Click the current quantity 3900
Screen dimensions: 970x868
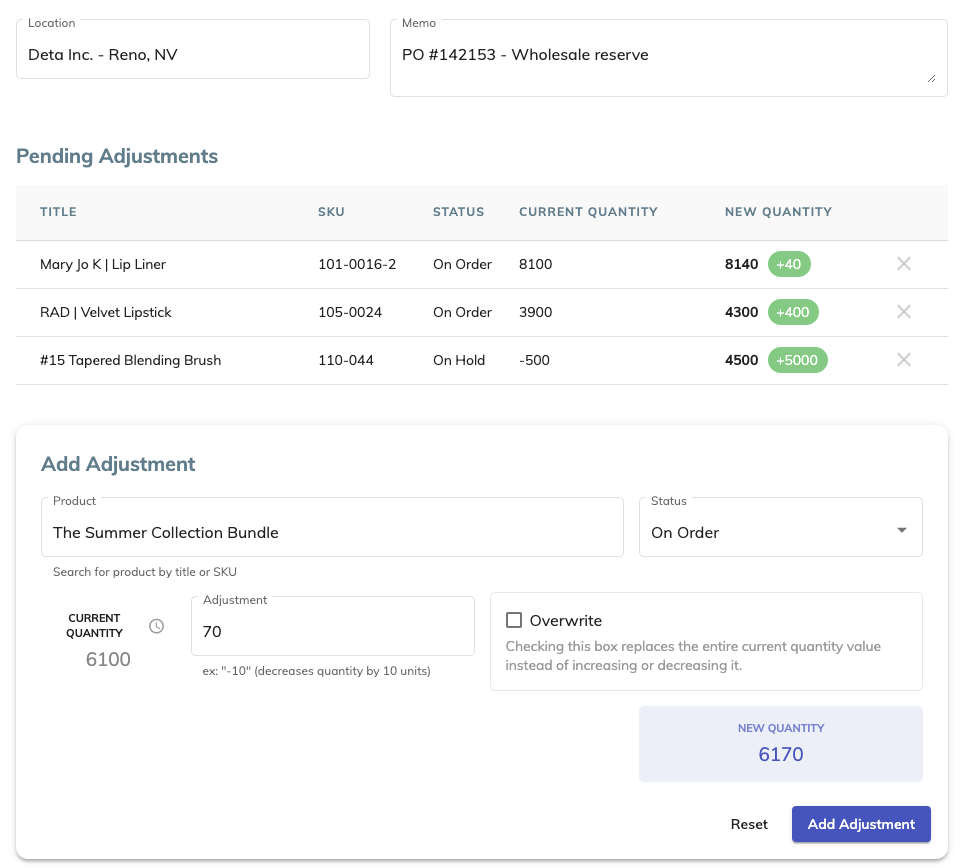point(535,312)
